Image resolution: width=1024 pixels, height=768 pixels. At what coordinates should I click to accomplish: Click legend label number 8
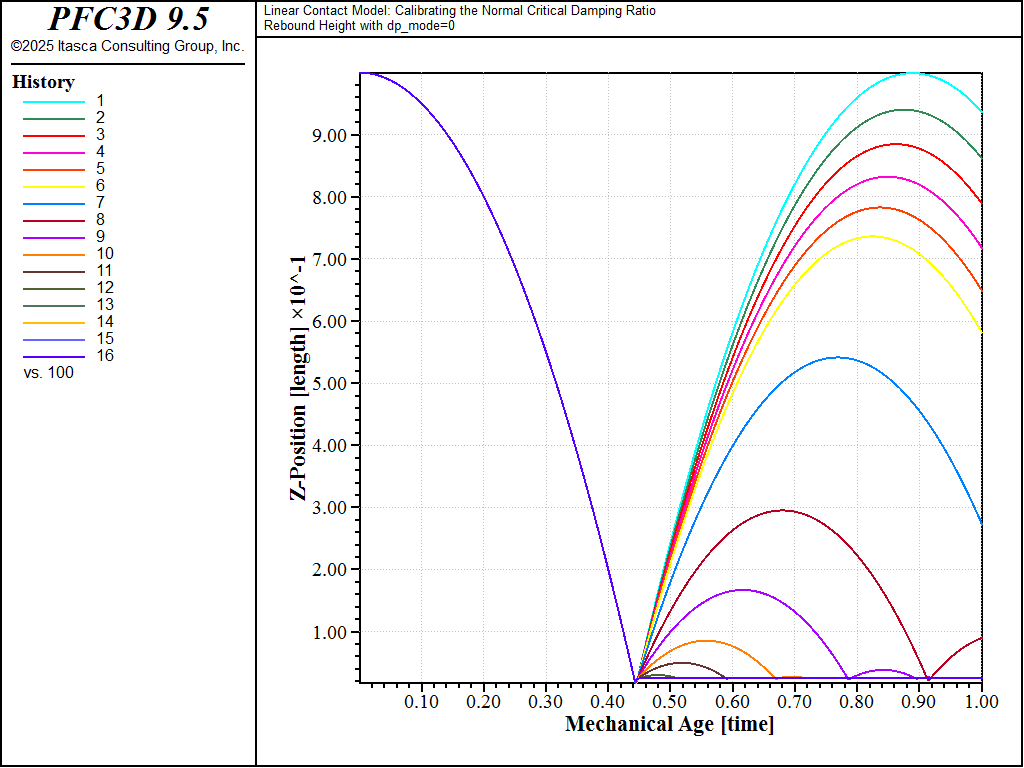100,219
